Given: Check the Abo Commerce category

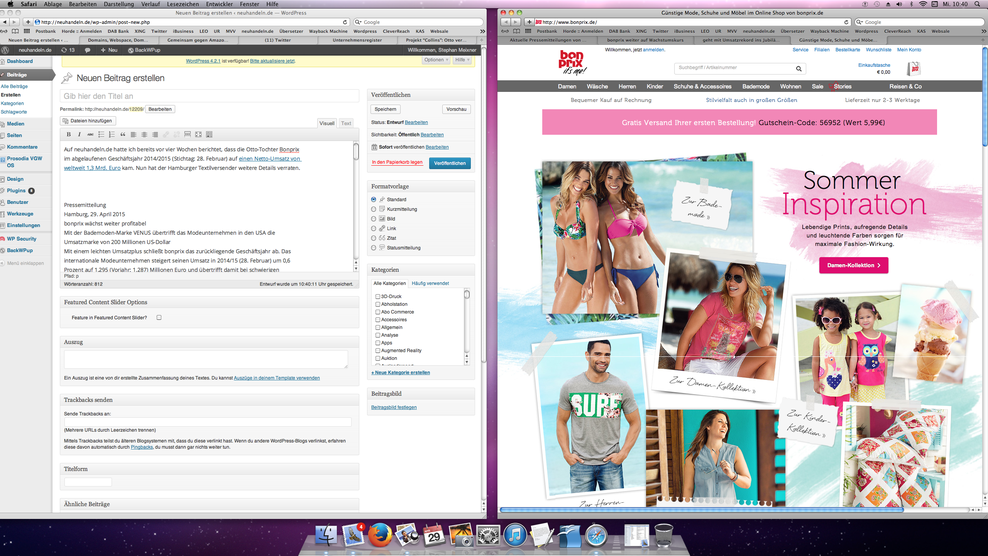Looking at the screenshot, I should [x=377, y=312].
